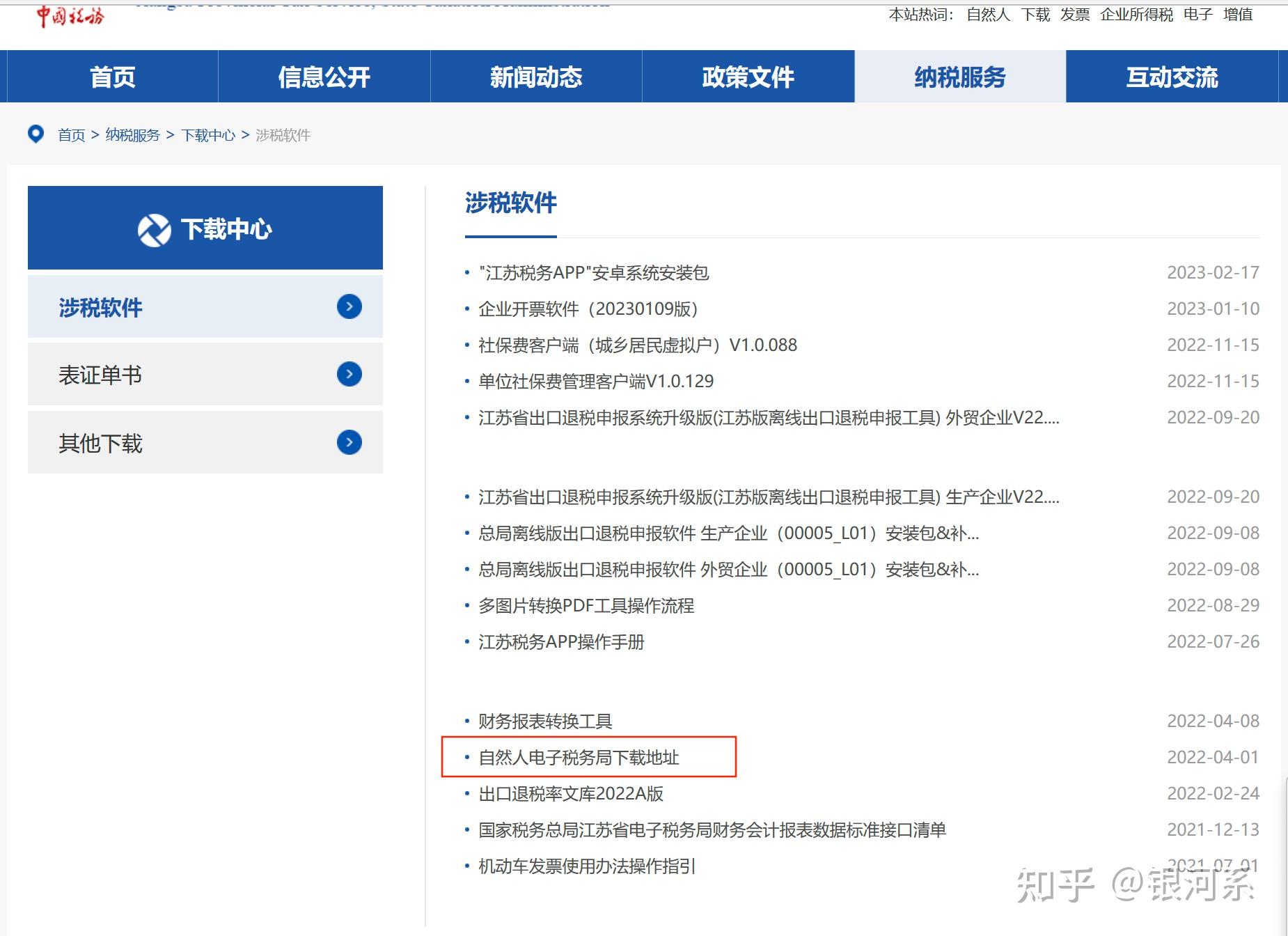
Task: Open 出口退税率文库2022A版 link
Action: coord(571,793)
